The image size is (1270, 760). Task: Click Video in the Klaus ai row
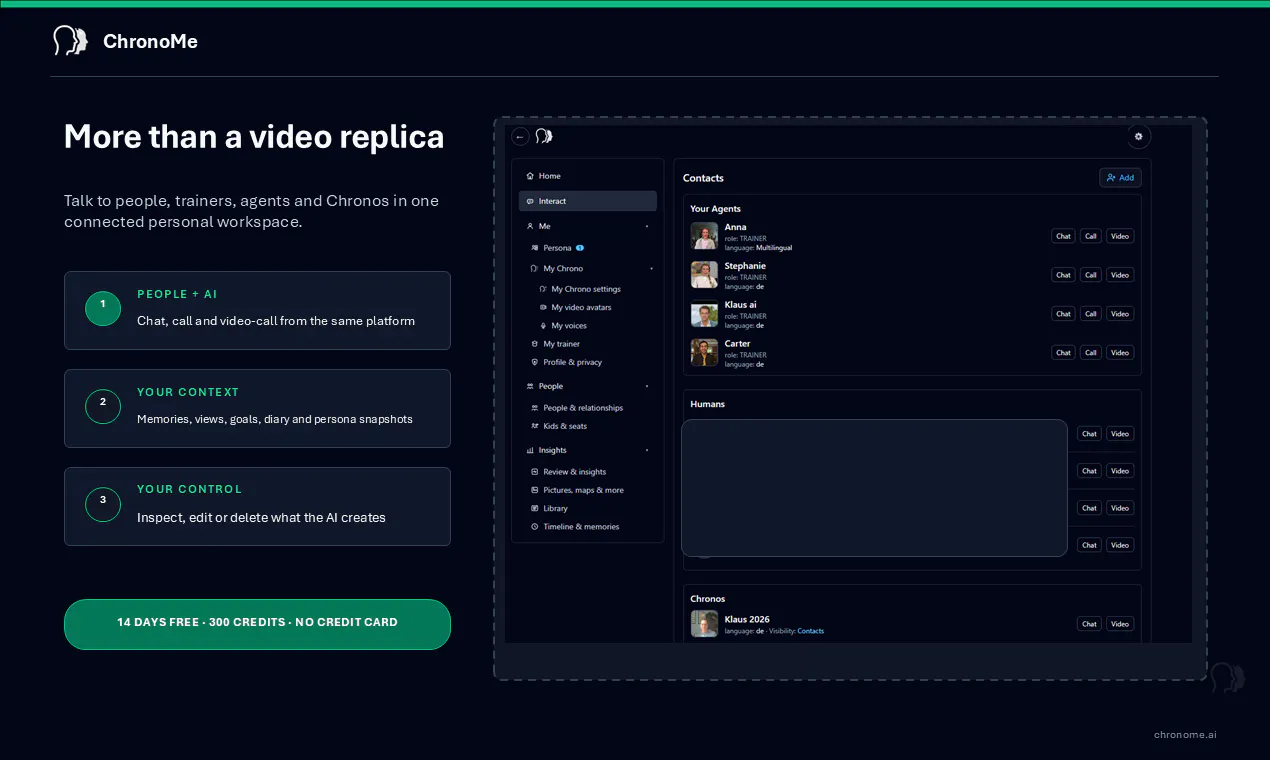click(x=1120, y=314)
